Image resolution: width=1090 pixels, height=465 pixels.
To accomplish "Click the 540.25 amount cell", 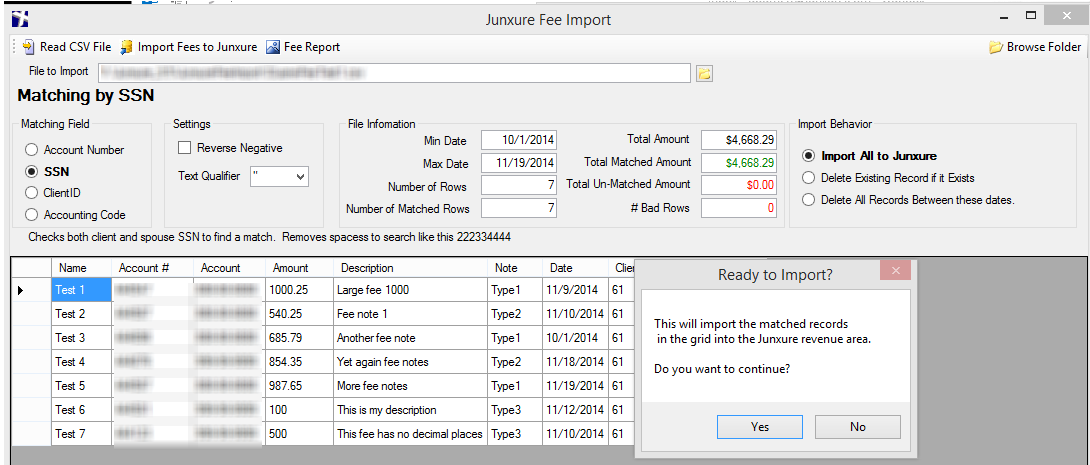I will (x=299, y=314).
